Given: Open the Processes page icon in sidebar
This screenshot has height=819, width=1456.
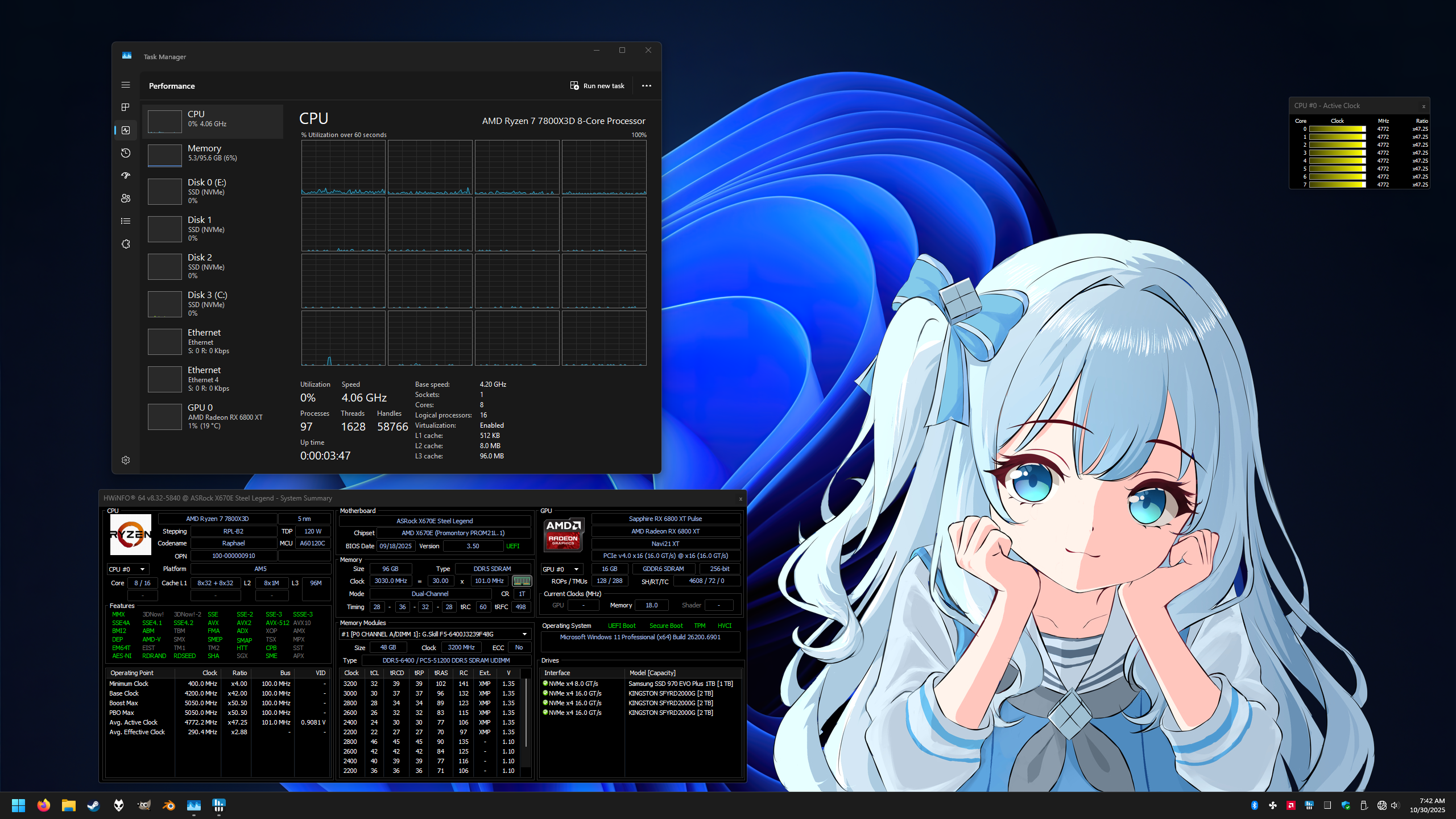Looking at the screenshot, I should 126,107.
